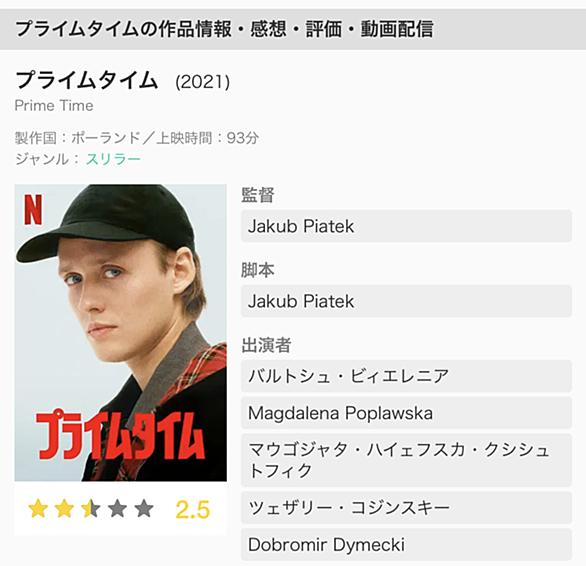Click the half-filled third star
Image resolution: width=586 pixels, height=566 pixels.
coord(91,509)
